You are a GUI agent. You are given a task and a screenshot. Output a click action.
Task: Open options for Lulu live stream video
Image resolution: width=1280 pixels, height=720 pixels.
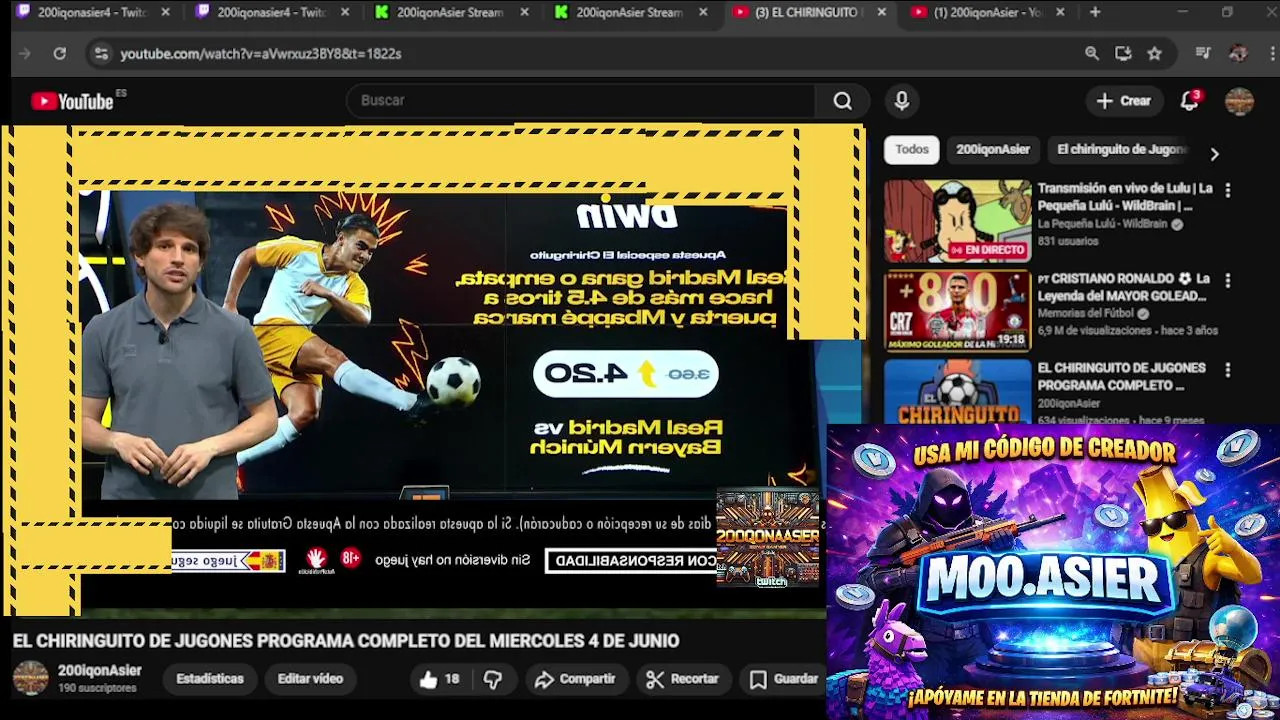[1228, 190]
